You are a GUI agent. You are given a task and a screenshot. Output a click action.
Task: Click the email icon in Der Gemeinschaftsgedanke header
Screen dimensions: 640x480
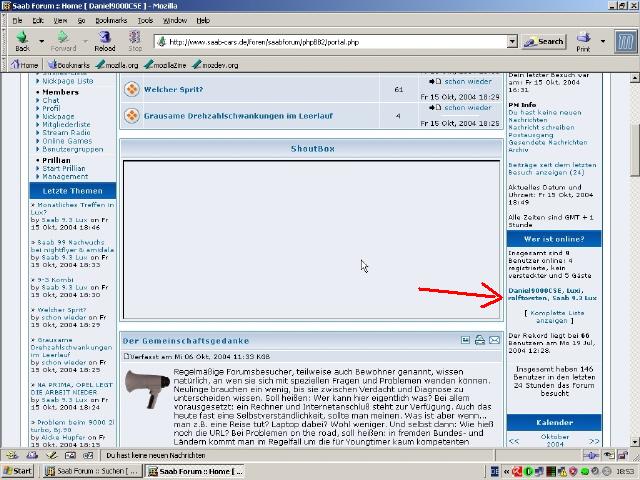click(494, 340)
